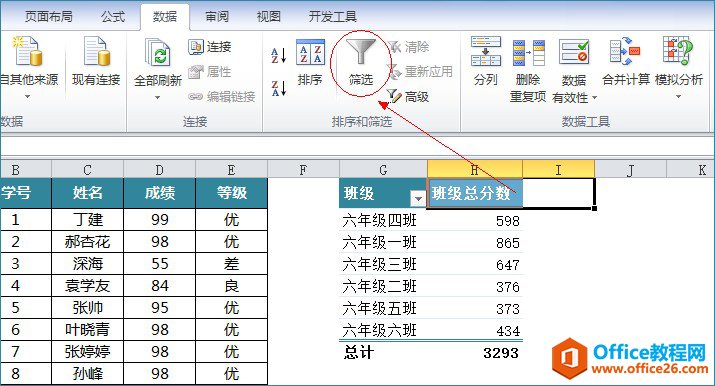The width and height of the screenshot is (715, 386).
Task: Select the grade cell 差
Action: 232,263
